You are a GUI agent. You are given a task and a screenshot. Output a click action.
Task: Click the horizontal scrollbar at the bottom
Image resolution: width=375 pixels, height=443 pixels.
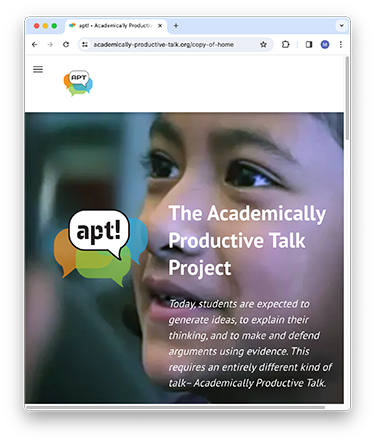tap(175, 407)
